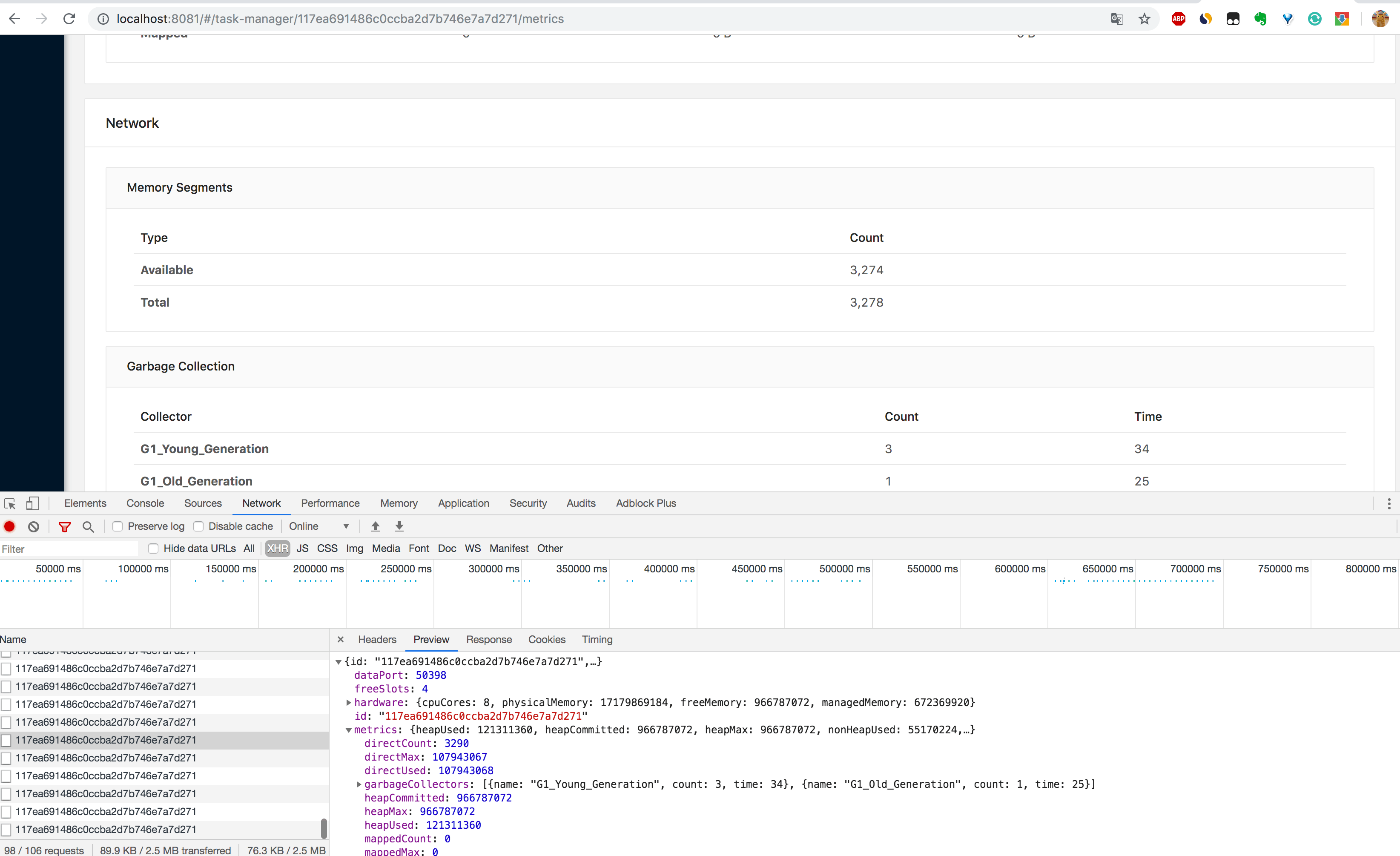Open network search magnifier icon

88,527
